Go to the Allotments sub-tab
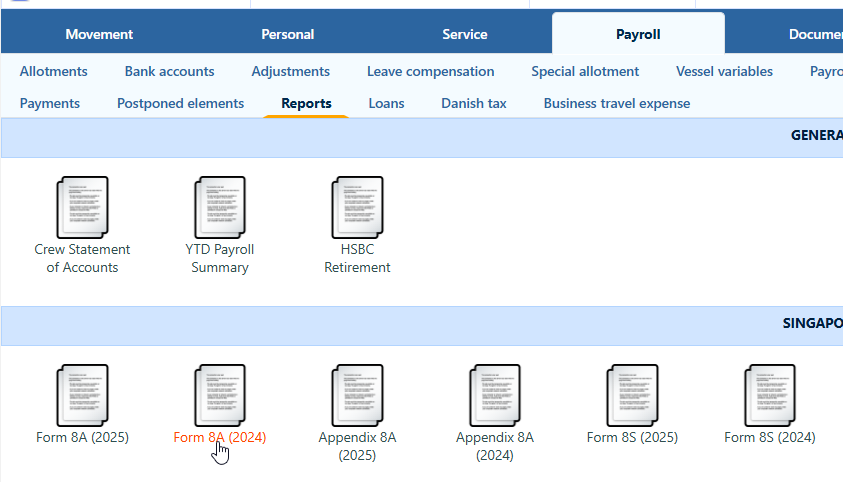 click(54, 71)
